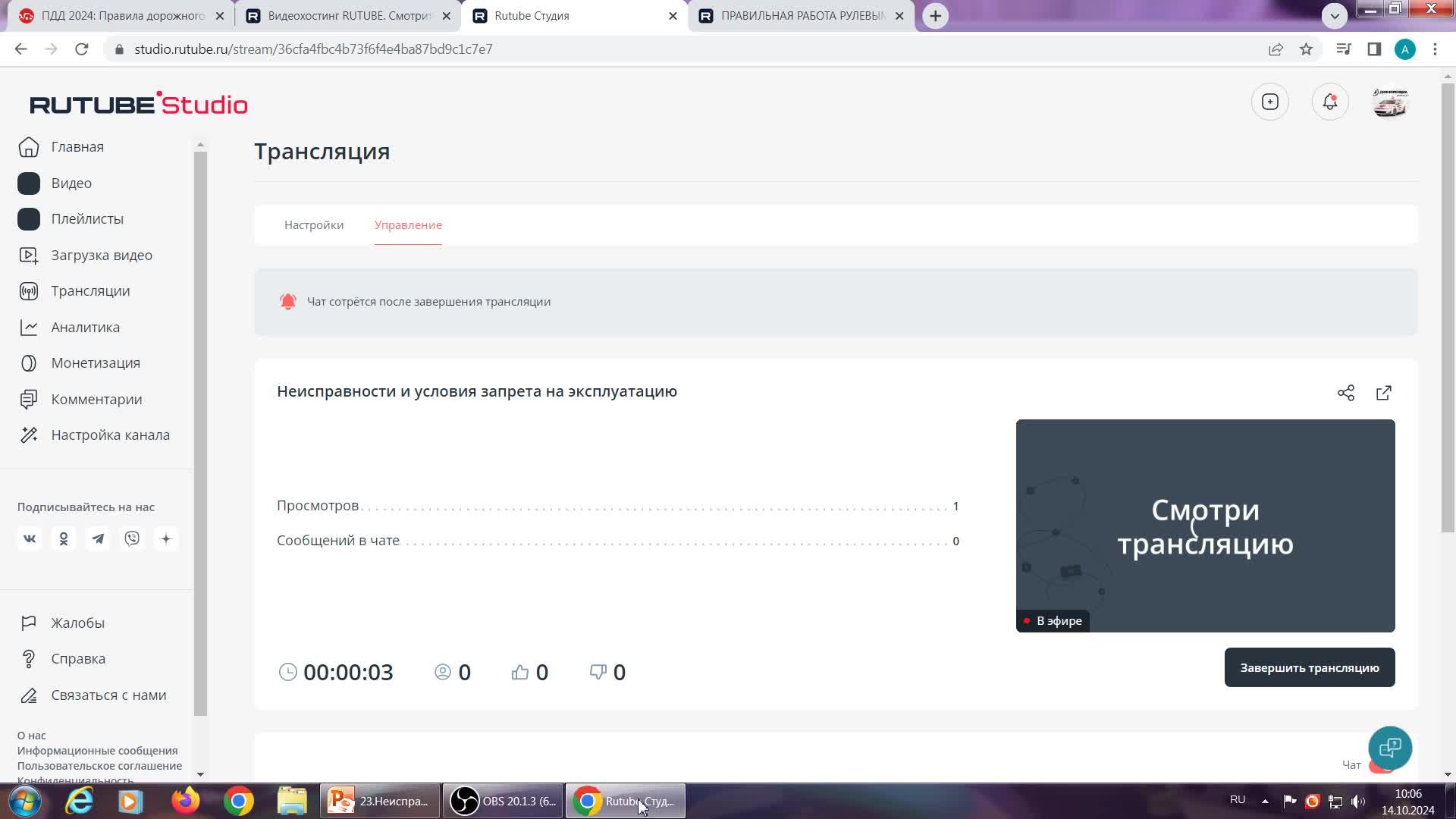
Task: Open the notifications bell
Action: (x=1330, y=102)
